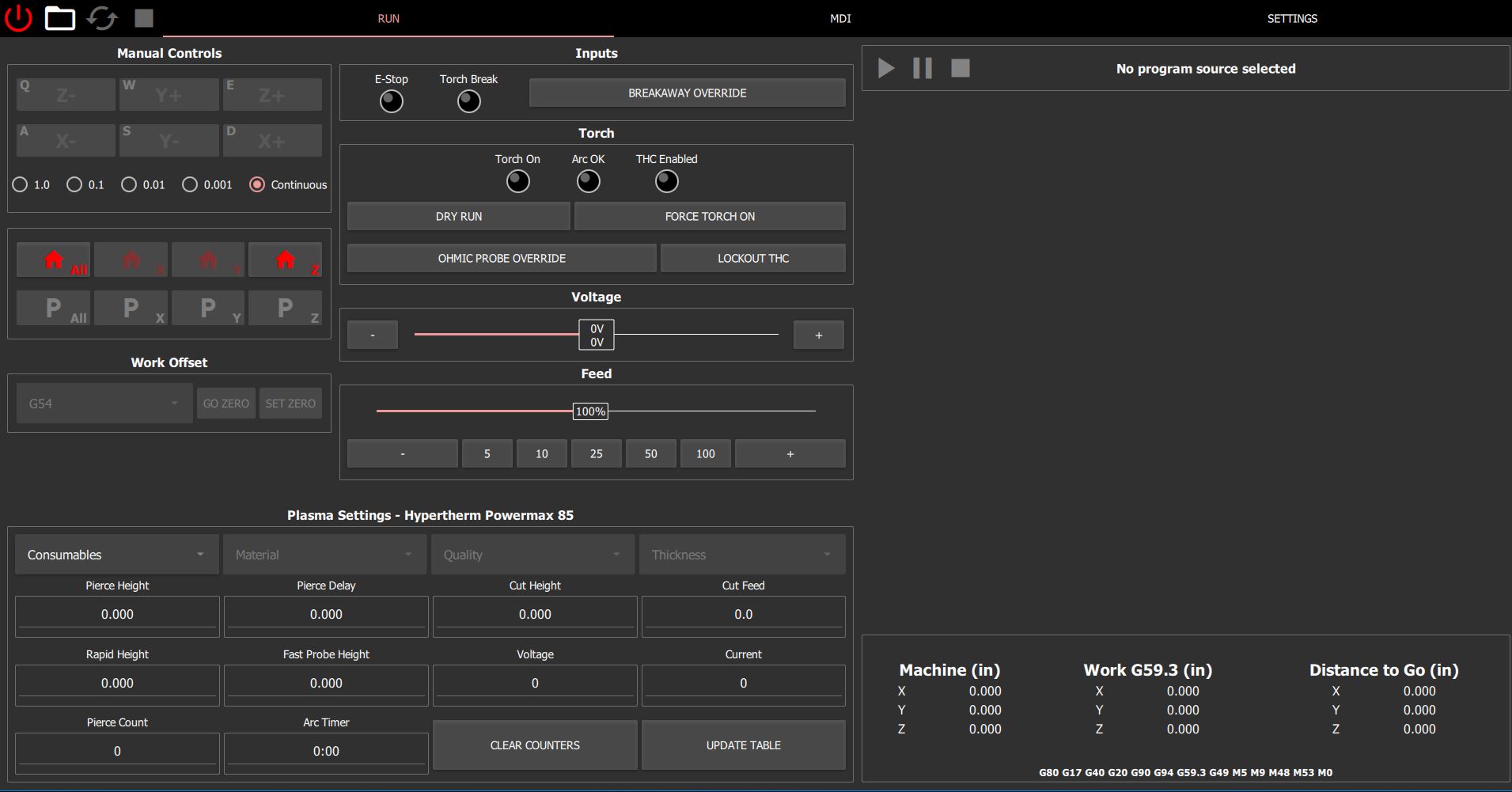
Task: Open the Quality dropdown
Action: click(532, 555)
